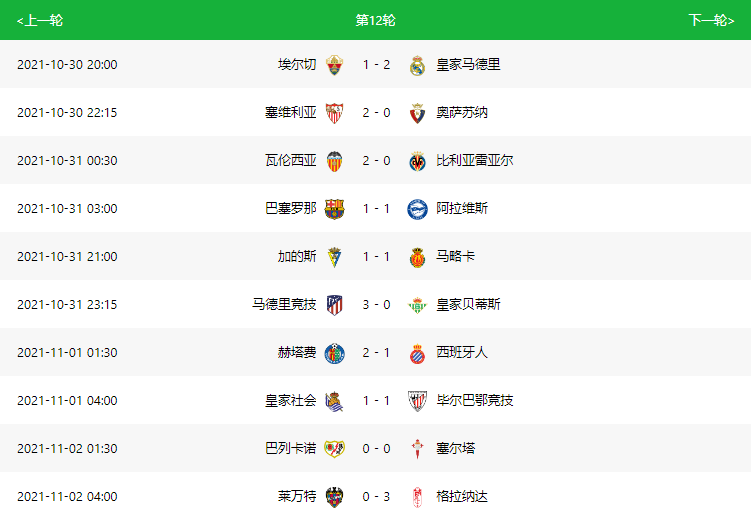Open the 1 - 1 巴塞罗那 match score

[x=376, y=209]
